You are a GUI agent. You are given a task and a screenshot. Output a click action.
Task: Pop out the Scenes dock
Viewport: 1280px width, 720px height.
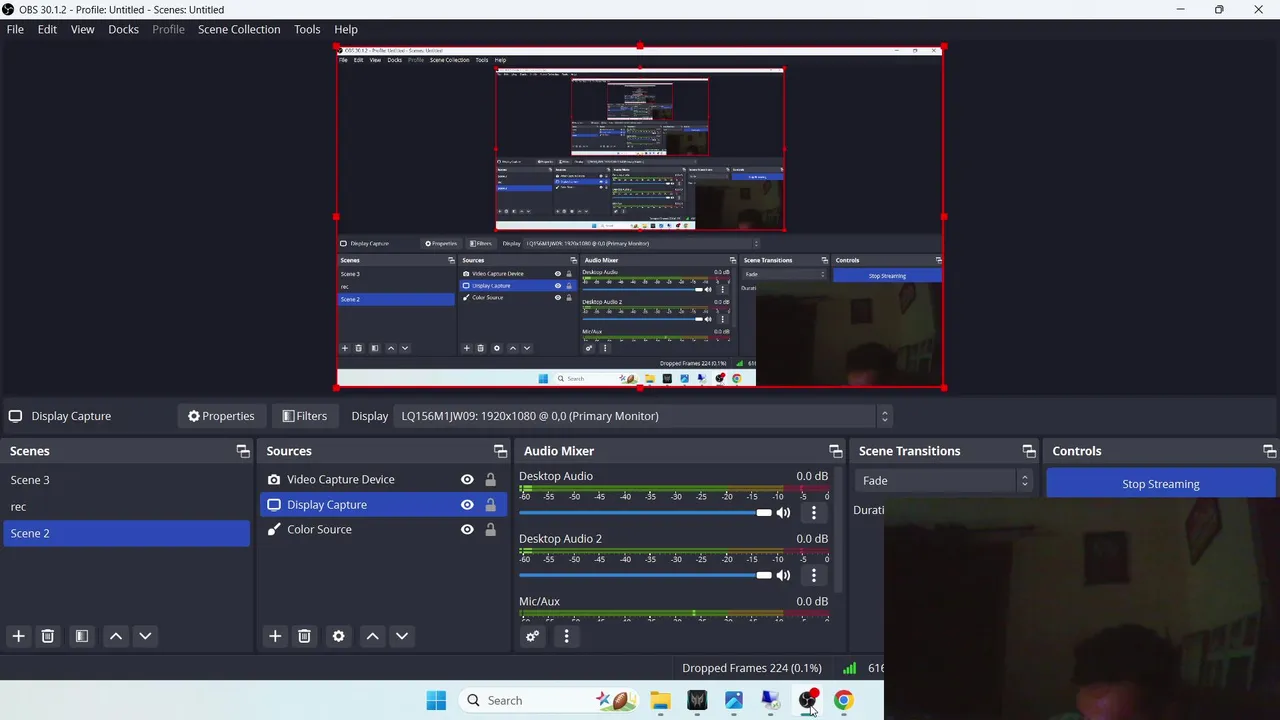coord(243,451)
